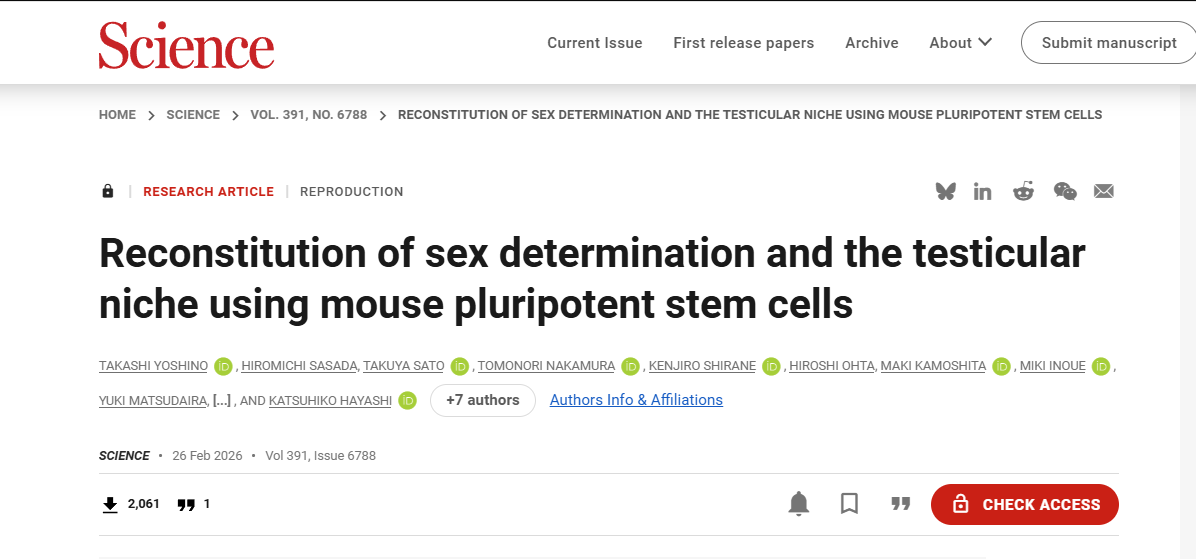Click the Submit manuscript button
1196x559 pixels.
pos(1109,43)
